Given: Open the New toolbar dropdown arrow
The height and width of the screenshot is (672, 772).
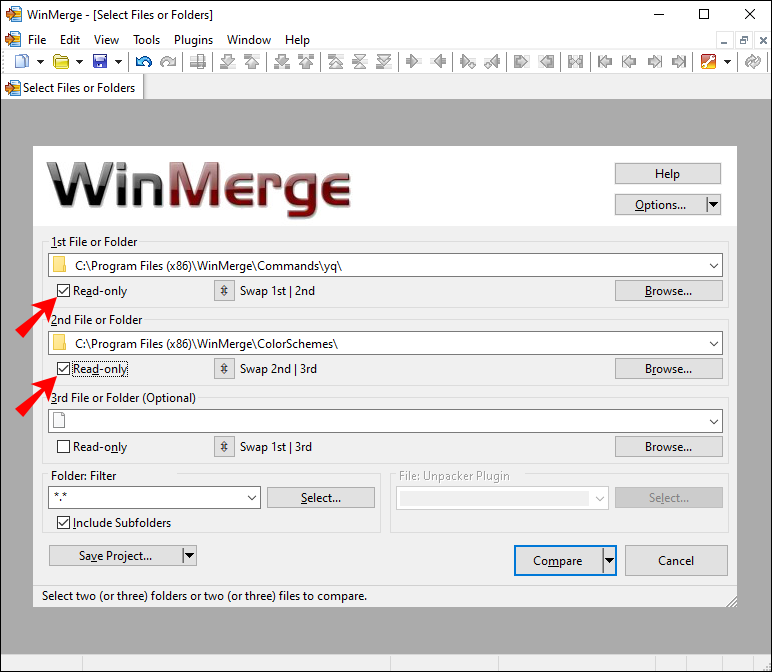Looking at the screenshot, I should point(40,62).
